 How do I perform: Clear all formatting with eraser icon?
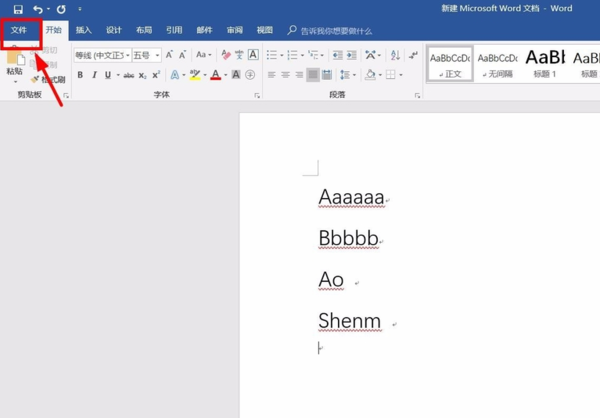pos(226,55)
